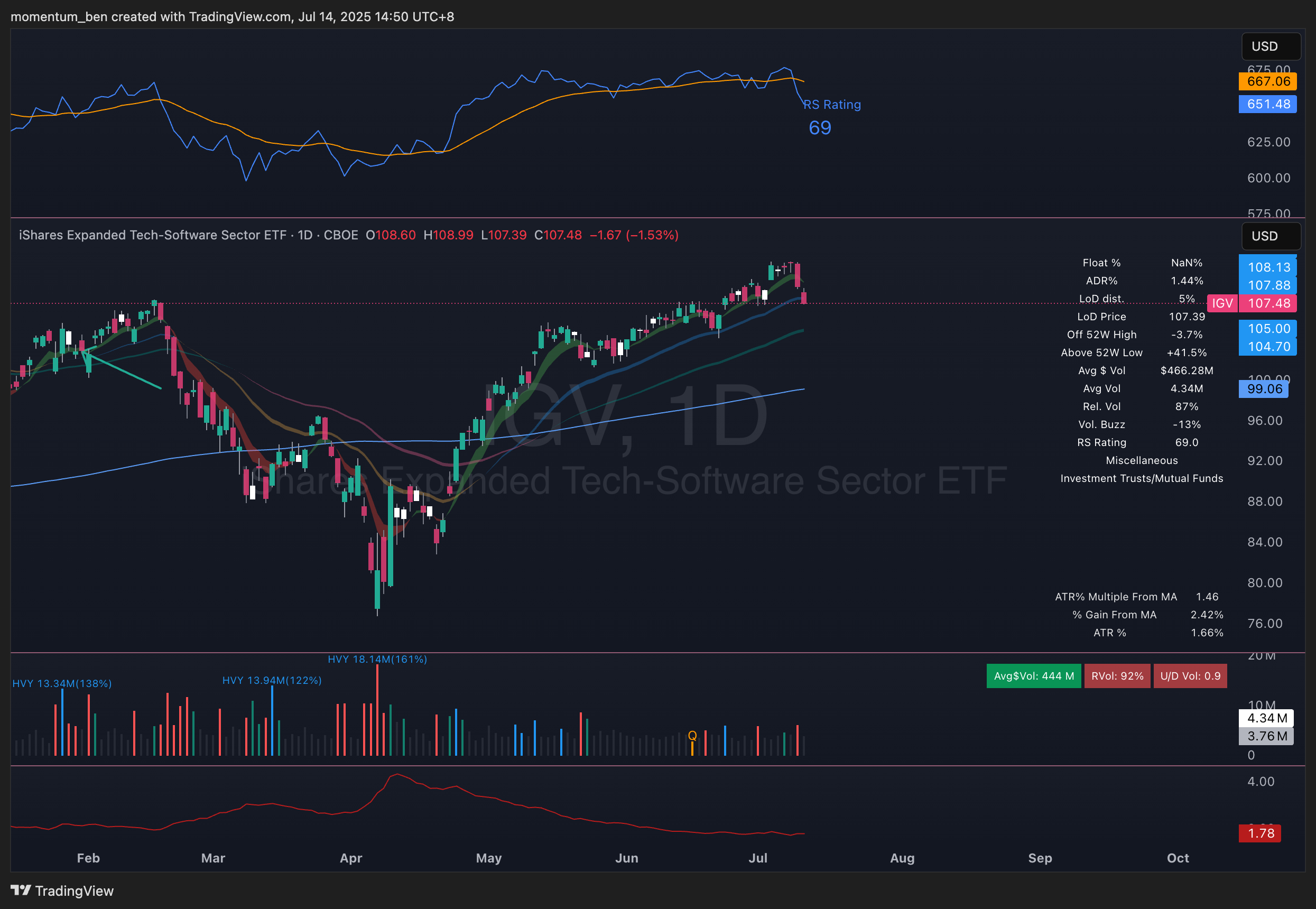Click the red 1.78 indicator value label

[x=1260, y=833]
